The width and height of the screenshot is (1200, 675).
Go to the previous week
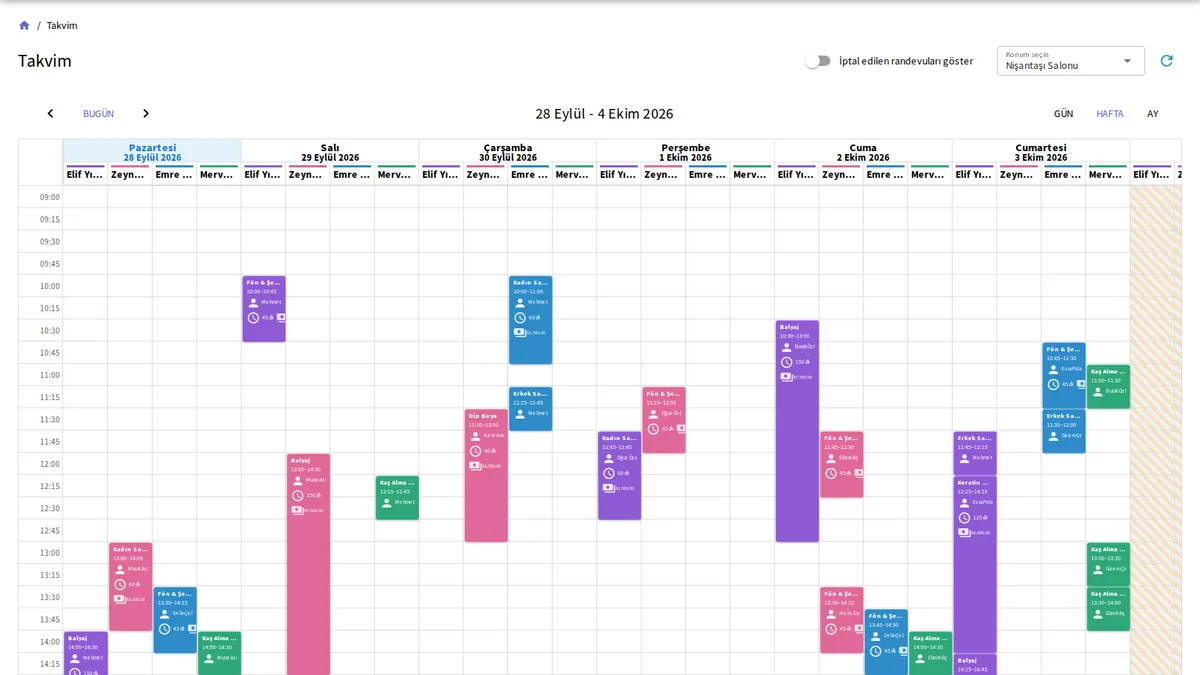tap(50, 114)
